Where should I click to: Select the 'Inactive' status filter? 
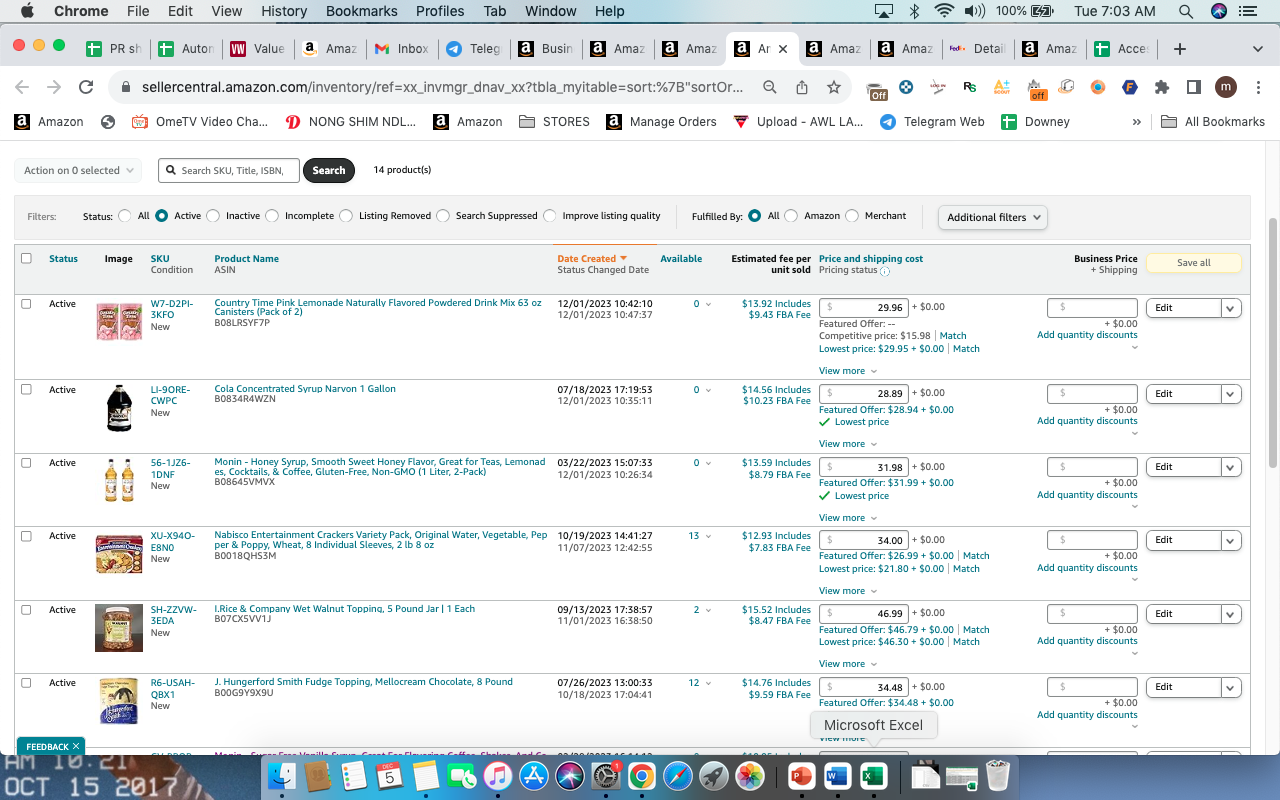pyautogui.click(x=214, y=216)
